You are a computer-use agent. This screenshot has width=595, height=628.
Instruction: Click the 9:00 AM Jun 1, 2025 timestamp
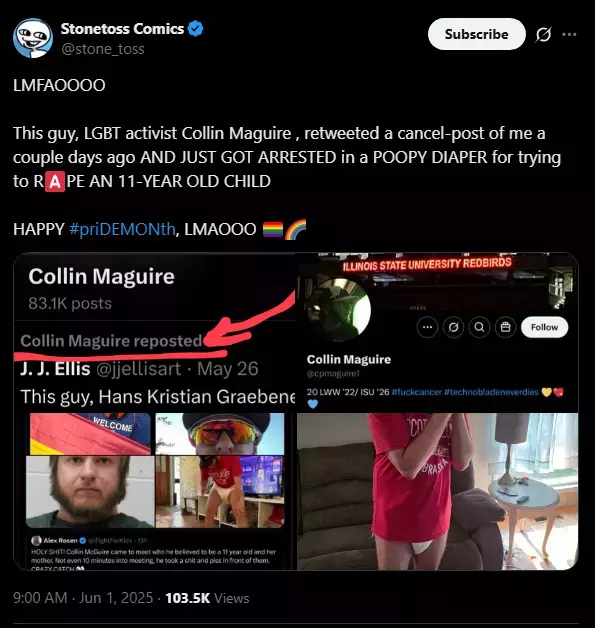(x=83, y=598)
